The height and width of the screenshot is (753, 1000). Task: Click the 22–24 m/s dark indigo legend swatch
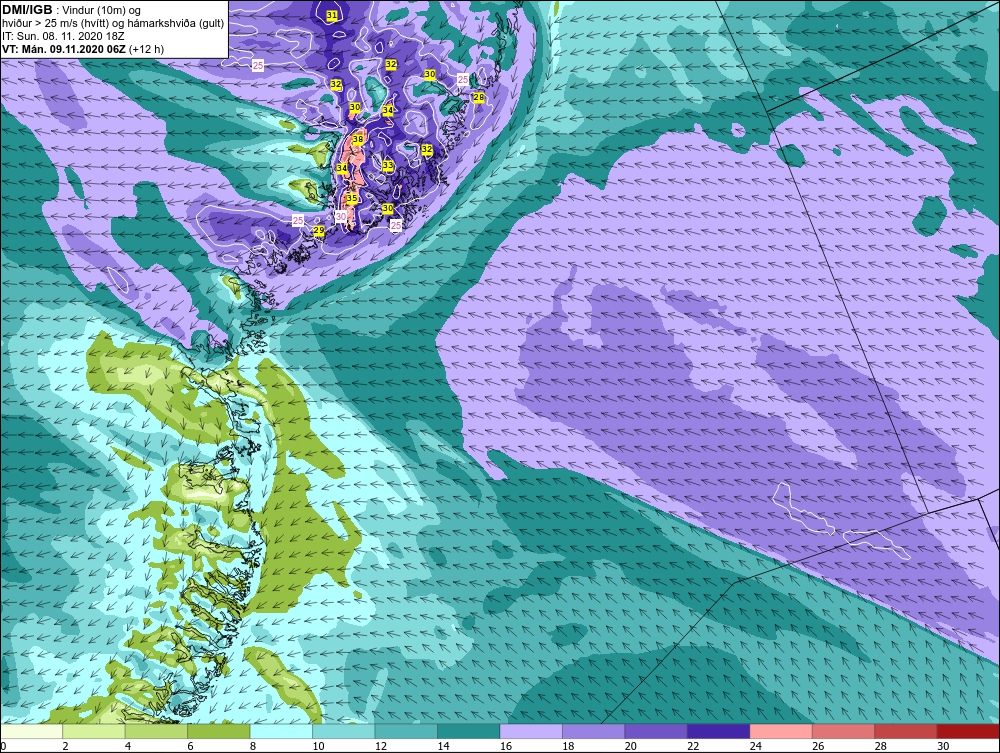[x=719, y=731]
